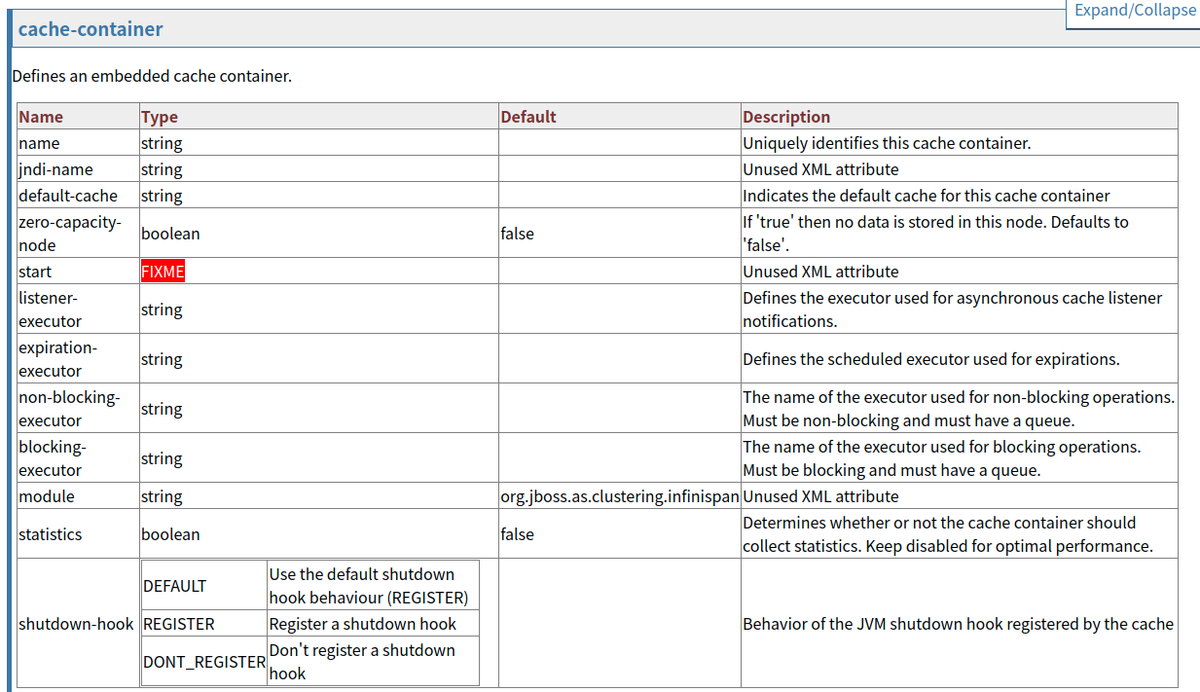Click 'Unused XML attribute' in start row

(821, 272)
